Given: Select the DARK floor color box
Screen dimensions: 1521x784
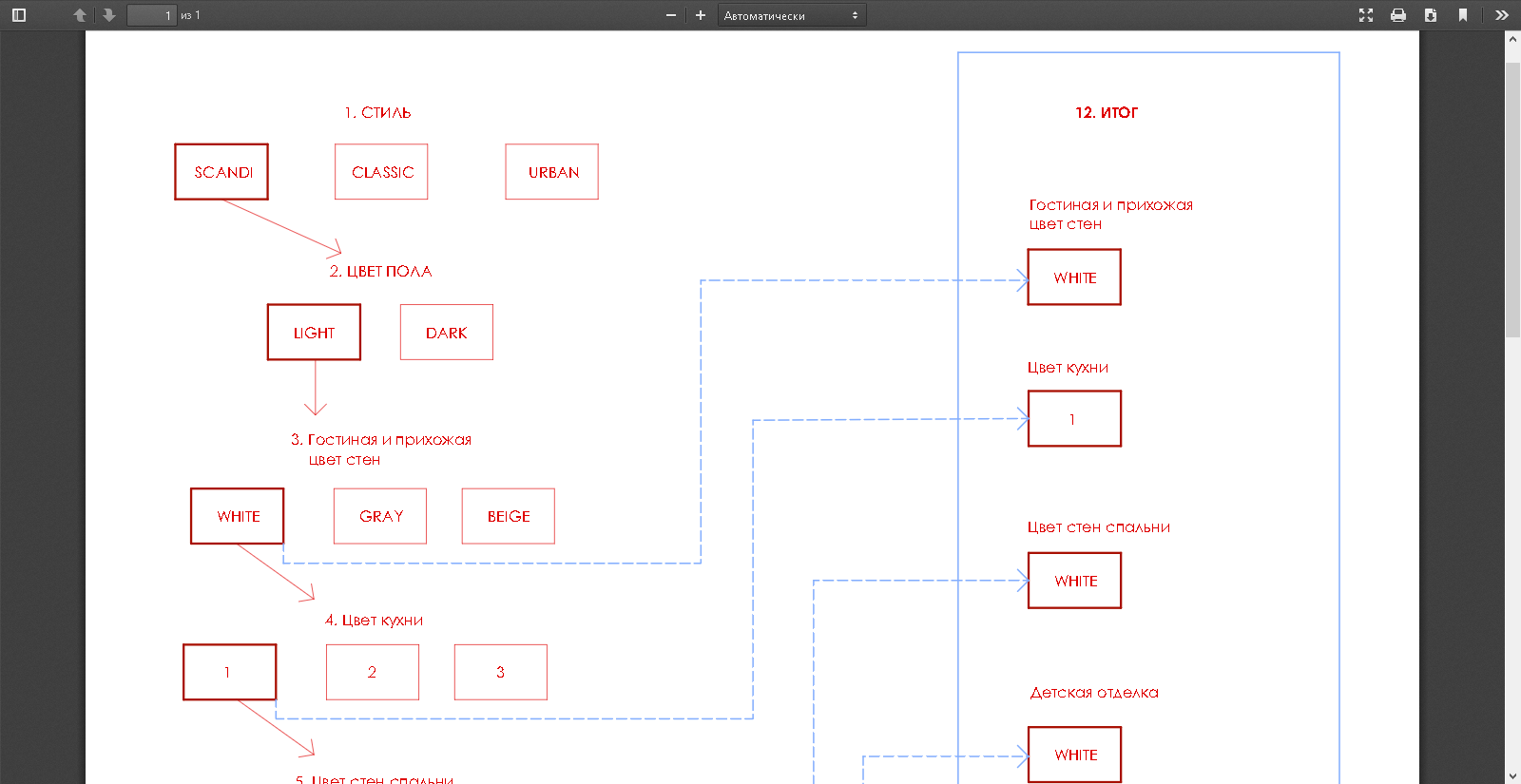Looking at the screenshot, I should coord(447,333).
